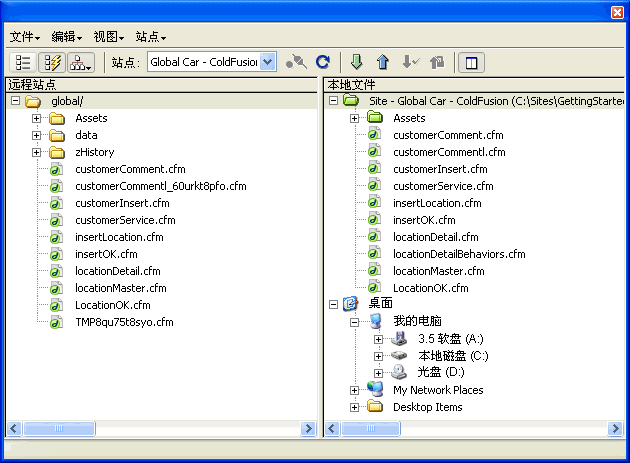Expand the remote zHistory folder
The width and height of the screenshot is (630, 463).
[x=37, y=152]
